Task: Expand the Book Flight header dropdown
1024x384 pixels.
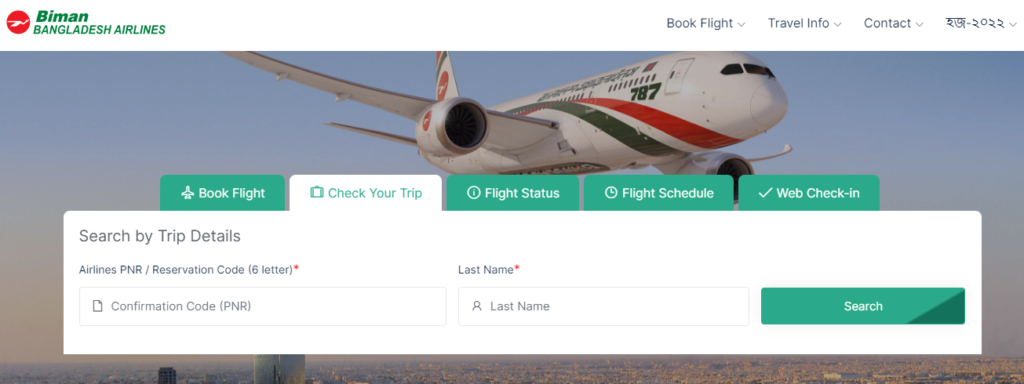Action: coord(705,24)
